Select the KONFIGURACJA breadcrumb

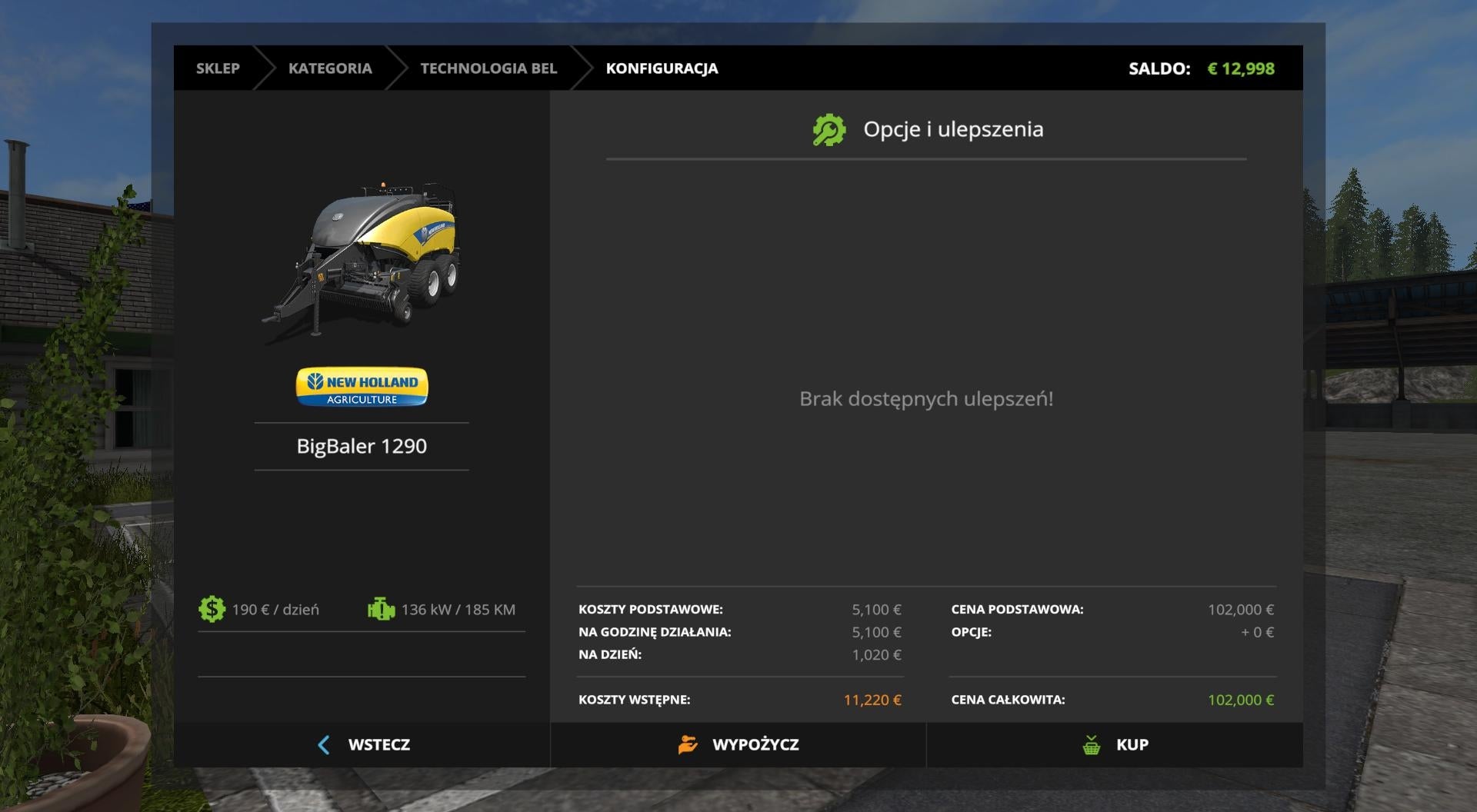click(662, 68)
